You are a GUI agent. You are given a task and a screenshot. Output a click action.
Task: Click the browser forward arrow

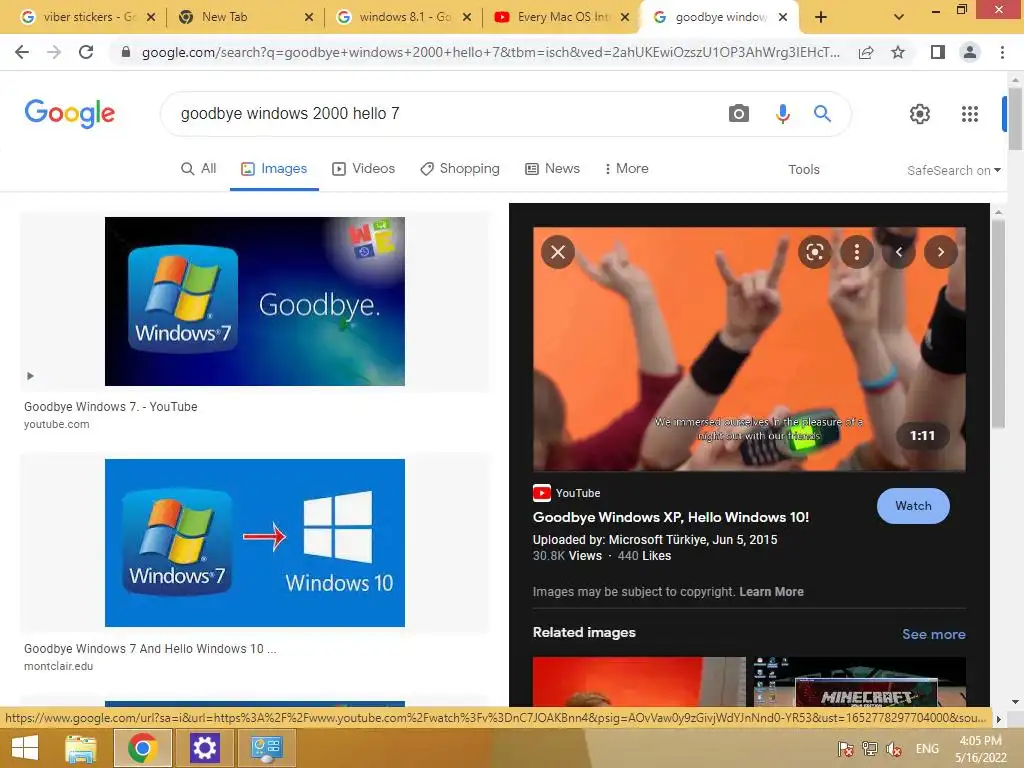click(54, 52)
